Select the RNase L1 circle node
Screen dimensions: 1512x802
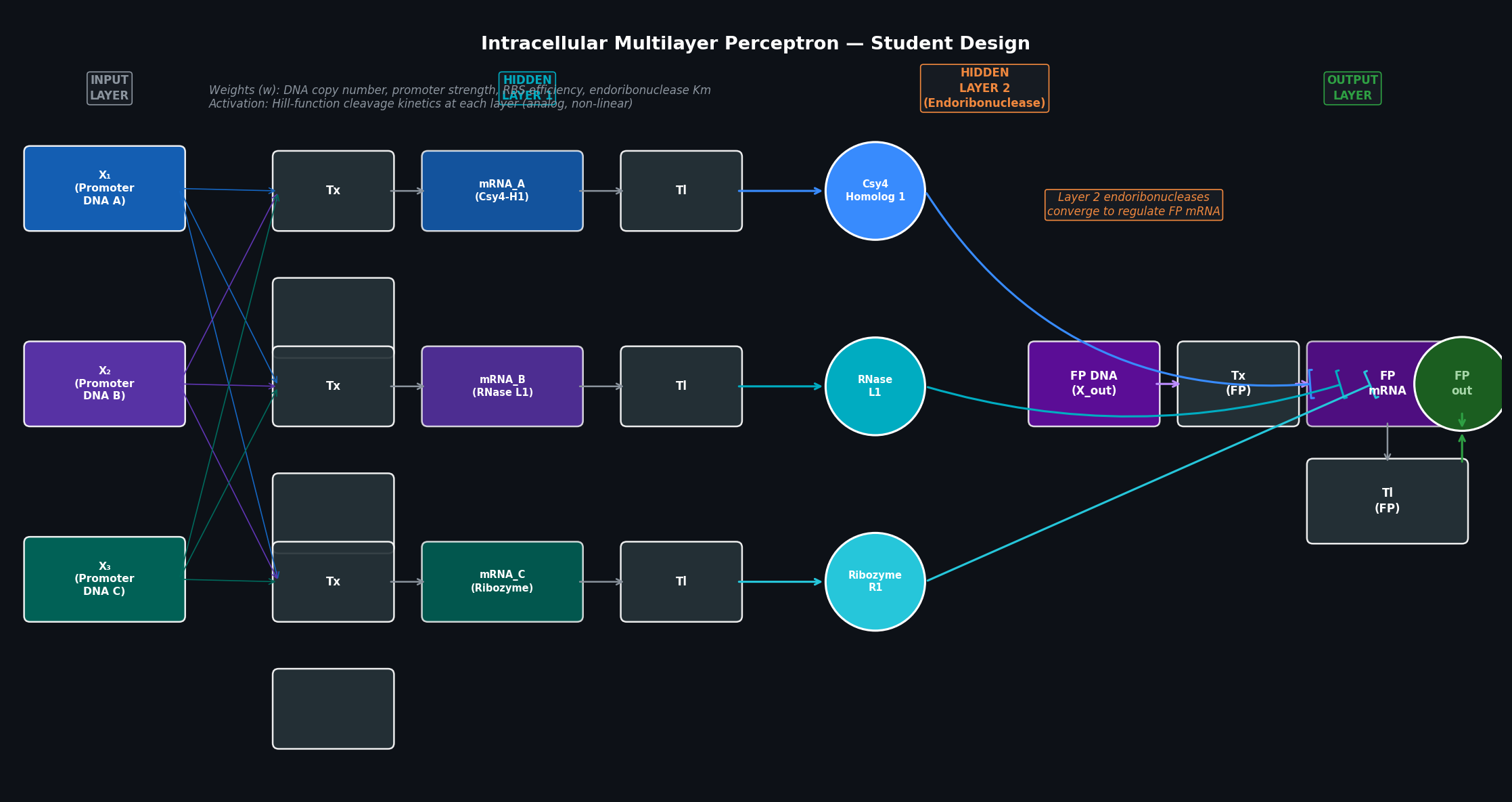pos(875,386)
